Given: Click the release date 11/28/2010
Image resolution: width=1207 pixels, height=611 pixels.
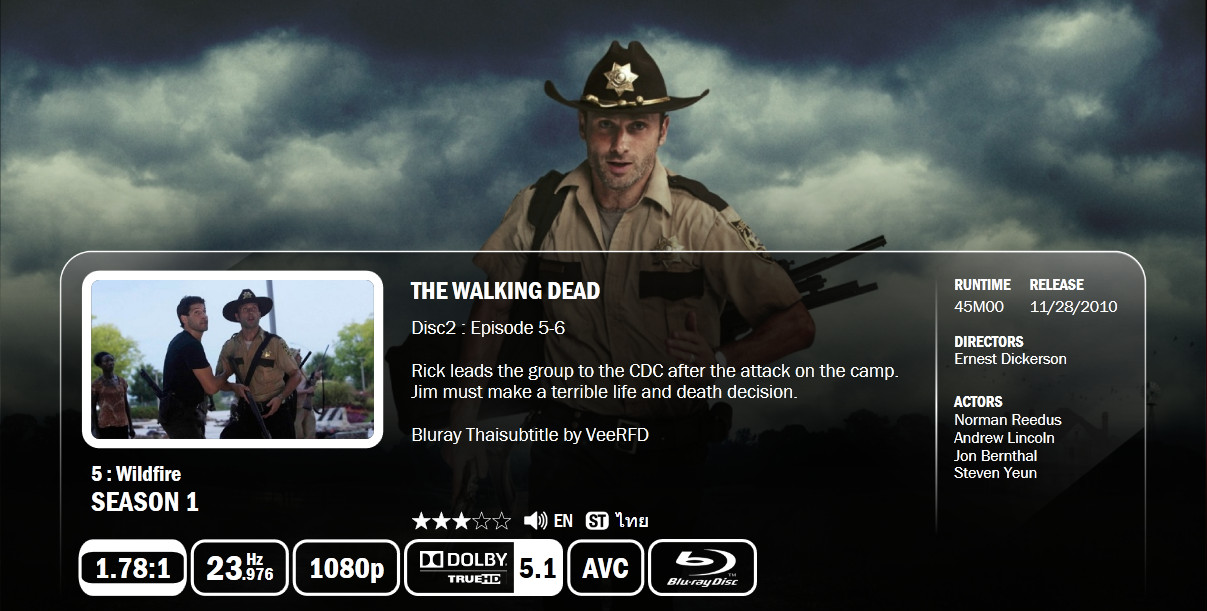Looking at the screenshot, I should coord(1073,307).
